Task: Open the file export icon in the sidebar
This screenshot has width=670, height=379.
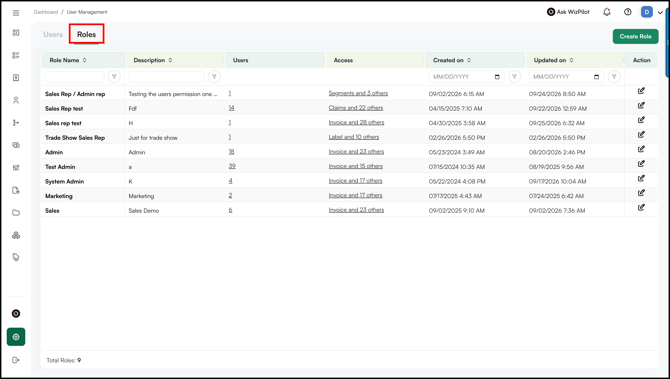Action: tap(16, 190)
